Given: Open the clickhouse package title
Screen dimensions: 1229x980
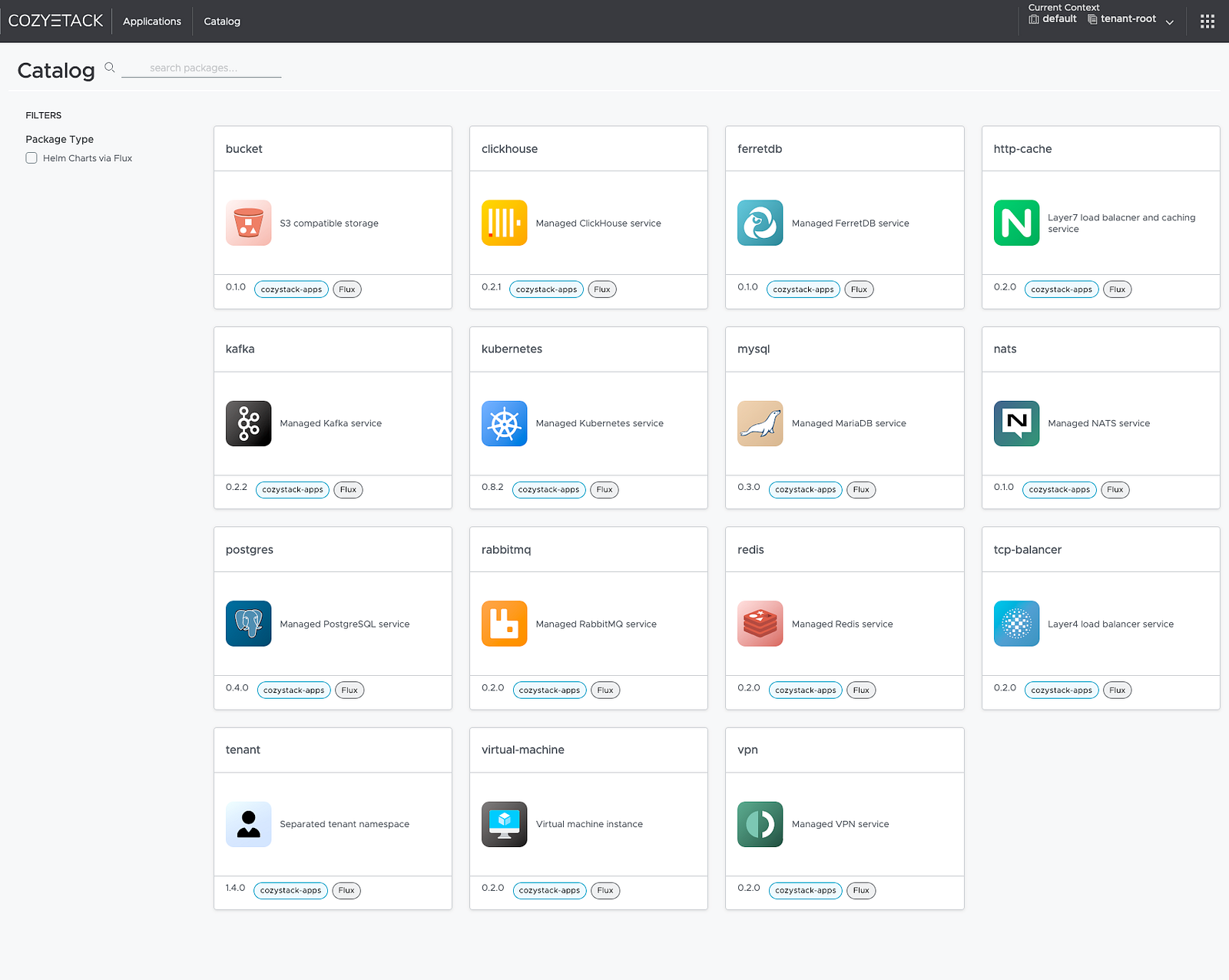Looking at the screenshot, I should pos(509,149).
